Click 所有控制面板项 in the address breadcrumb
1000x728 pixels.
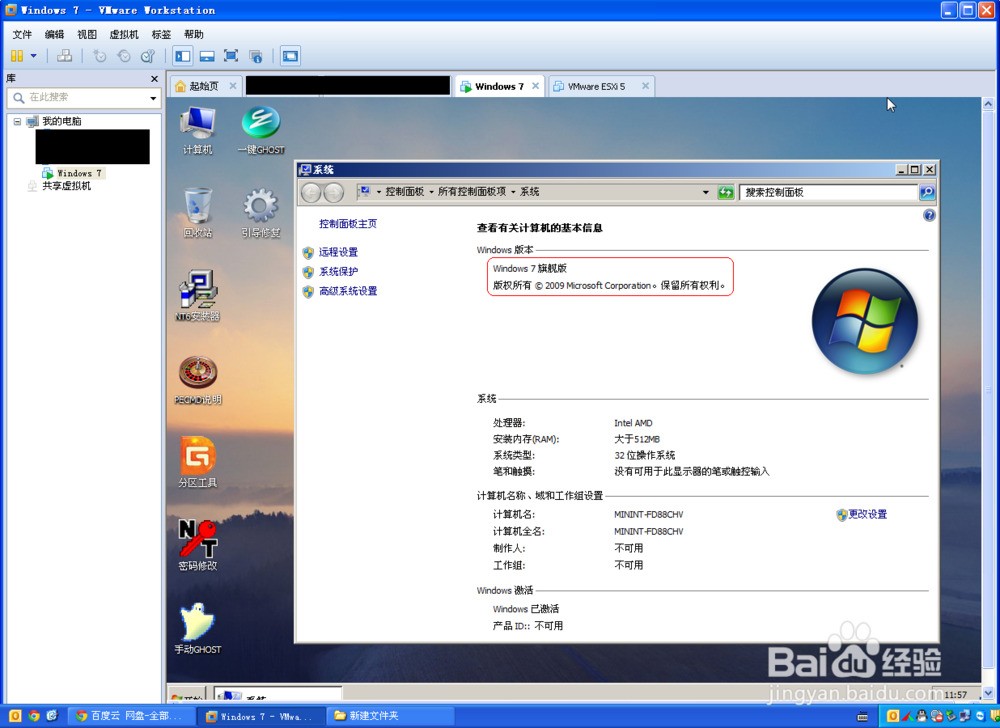472,192
